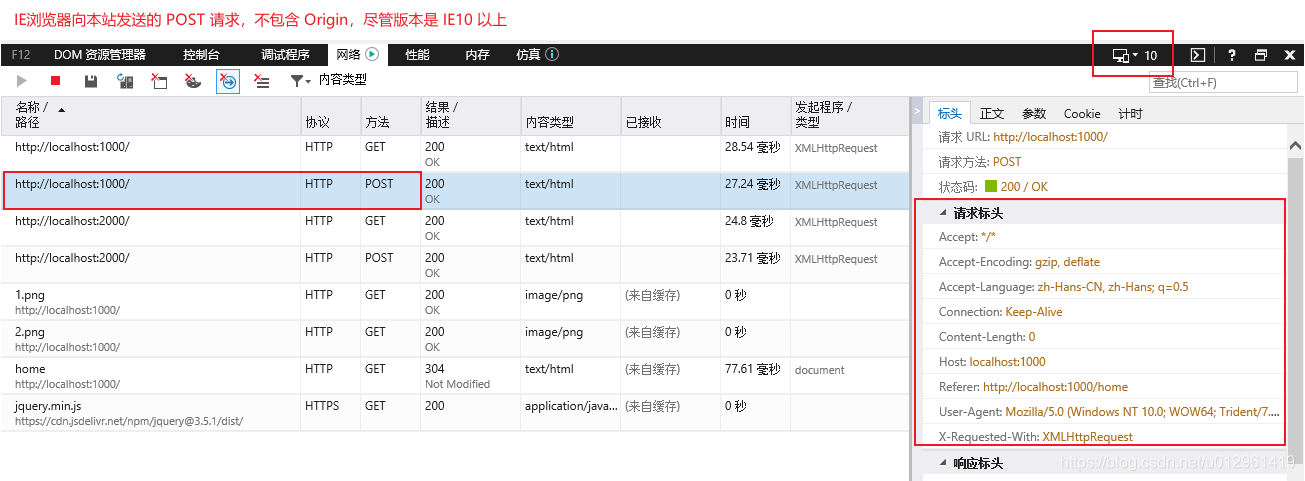Click the green play icon on 网络 tab
Screen dimensions: 1305x481
[372, 55]
